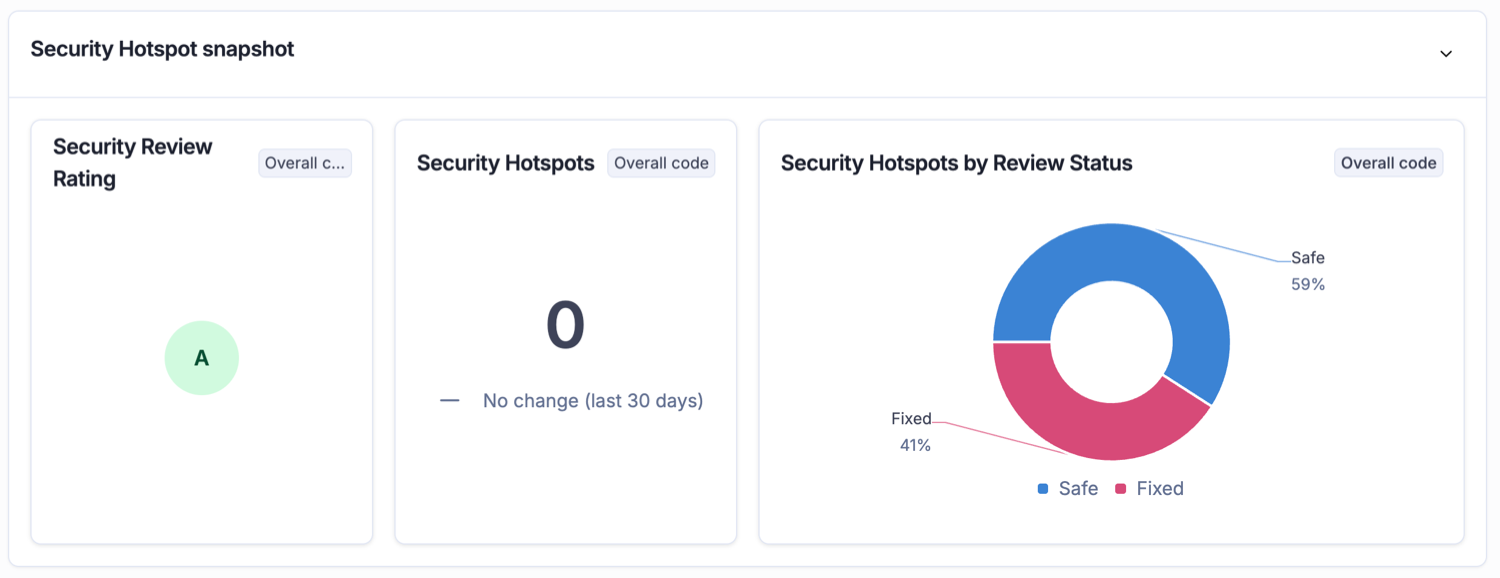Click the "No change (last 30 days)" text
Image resolution: width=1500 pixels, height=578 pixels.
point(592,400)
